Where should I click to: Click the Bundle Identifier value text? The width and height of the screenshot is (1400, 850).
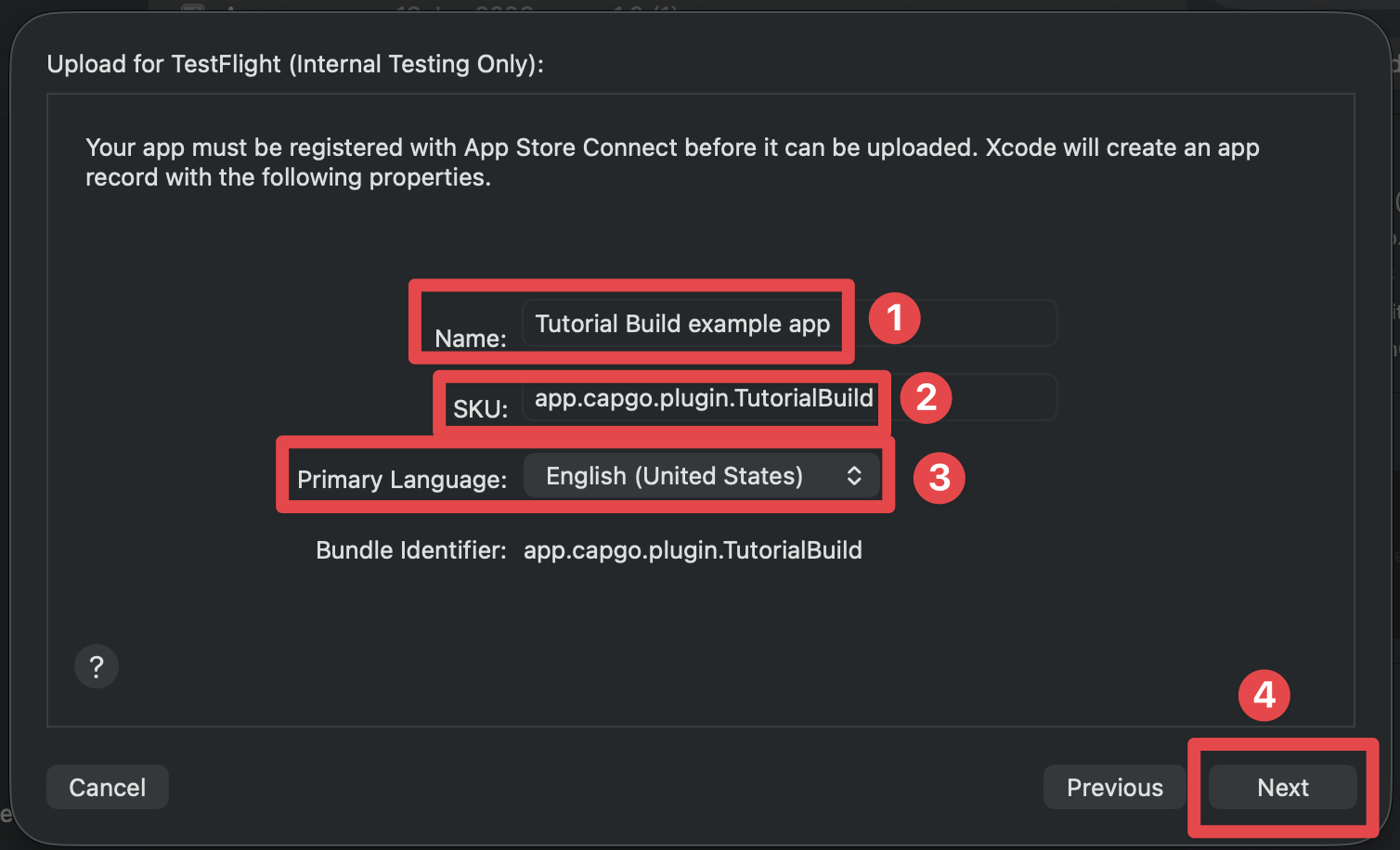coord(693,549)
